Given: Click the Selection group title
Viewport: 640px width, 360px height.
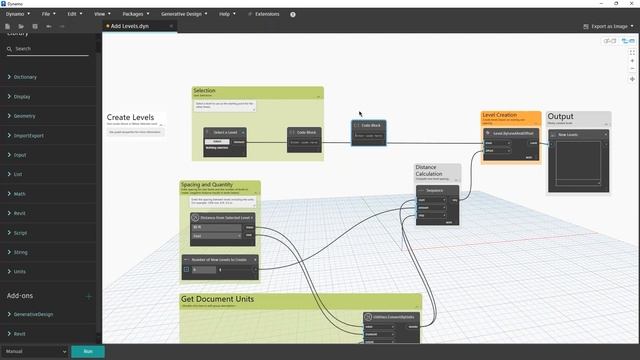Looking at the screenshot, I should tap(204, 91).
